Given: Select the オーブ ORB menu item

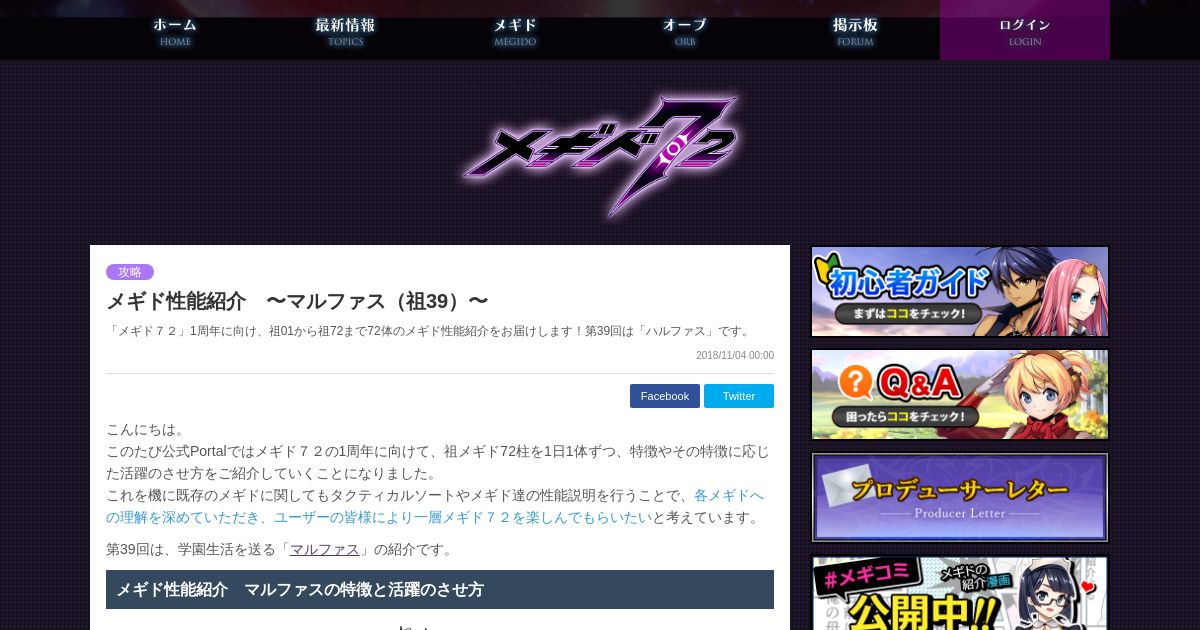Looking at the screenshot, I should [x=685, y=30].
